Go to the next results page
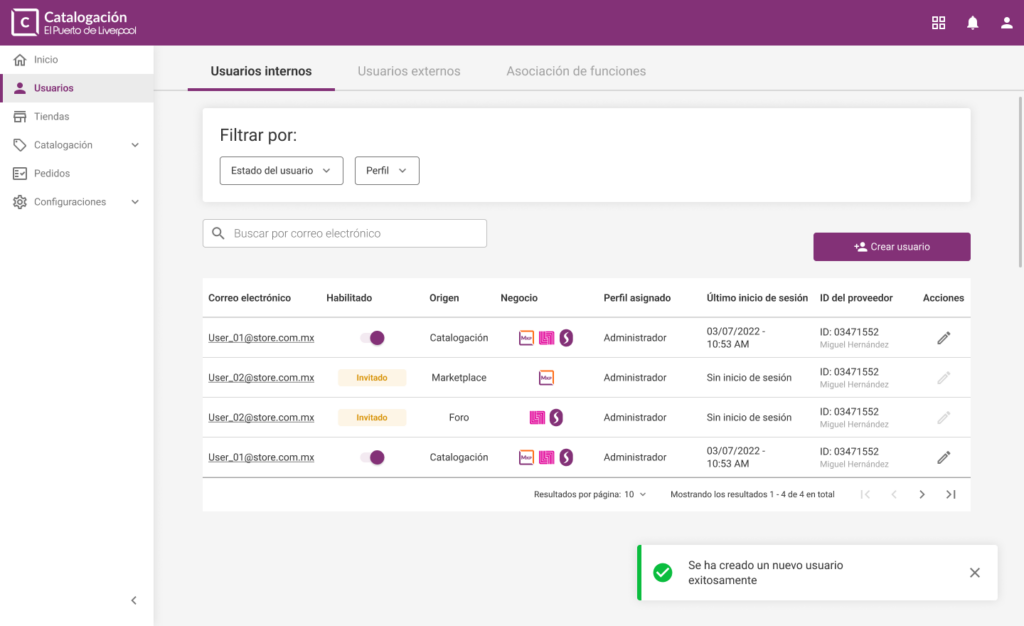This screenshot has width=1024, height=626. [922, 494]
